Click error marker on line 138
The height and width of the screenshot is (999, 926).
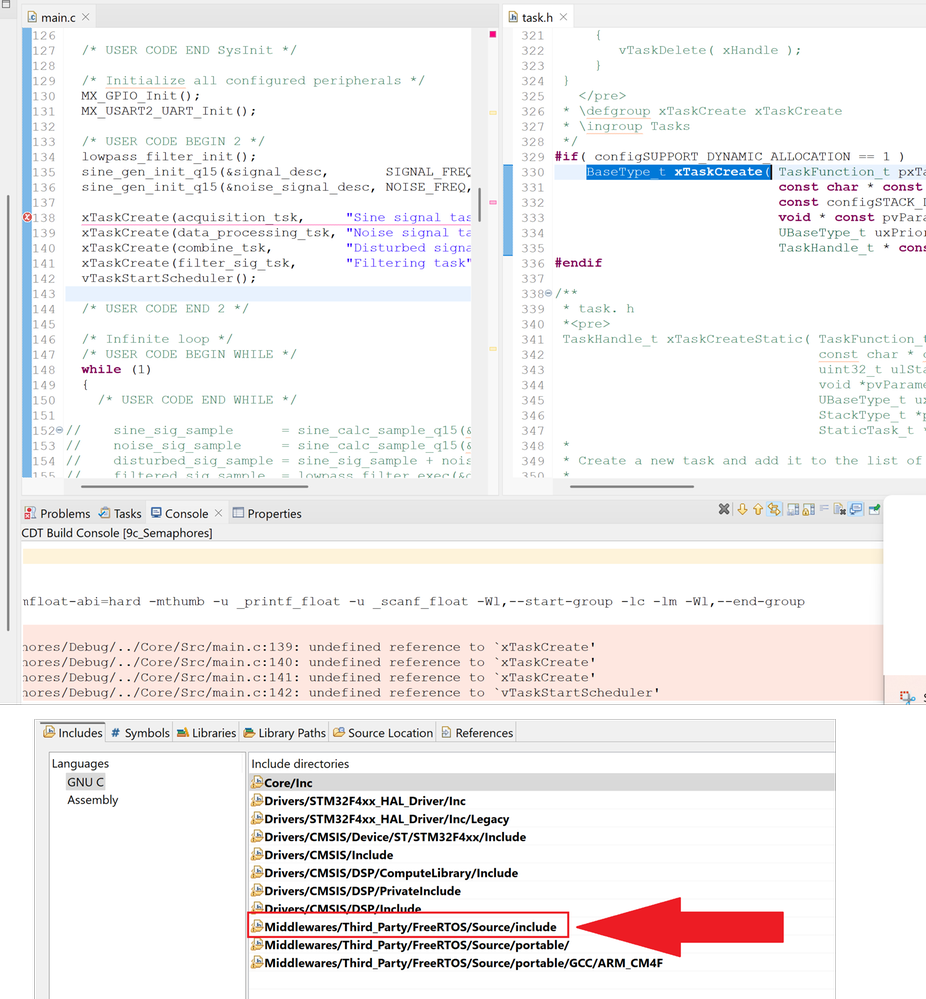(27, 218)
